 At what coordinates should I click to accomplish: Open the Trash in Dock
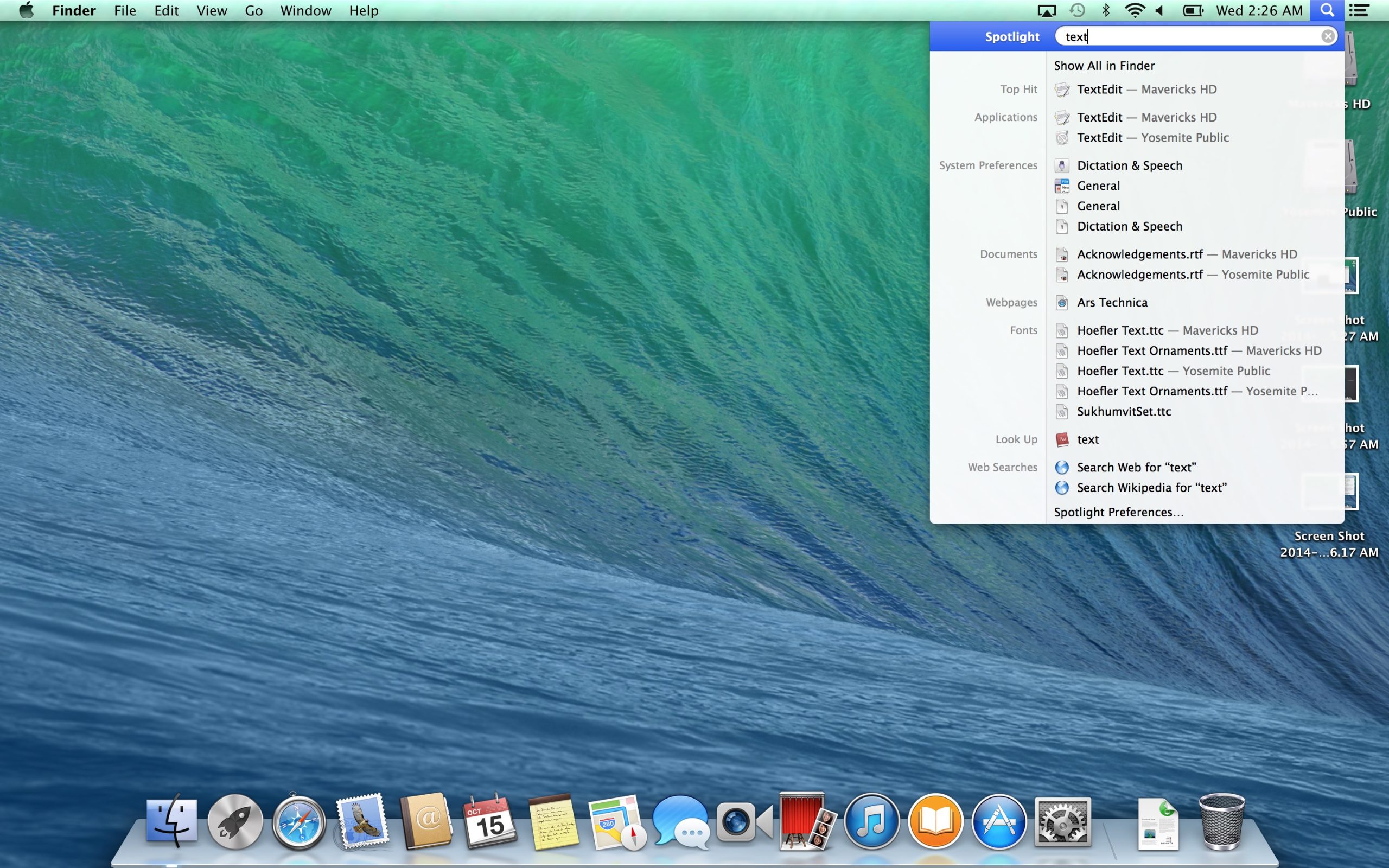click(1222, 822)
